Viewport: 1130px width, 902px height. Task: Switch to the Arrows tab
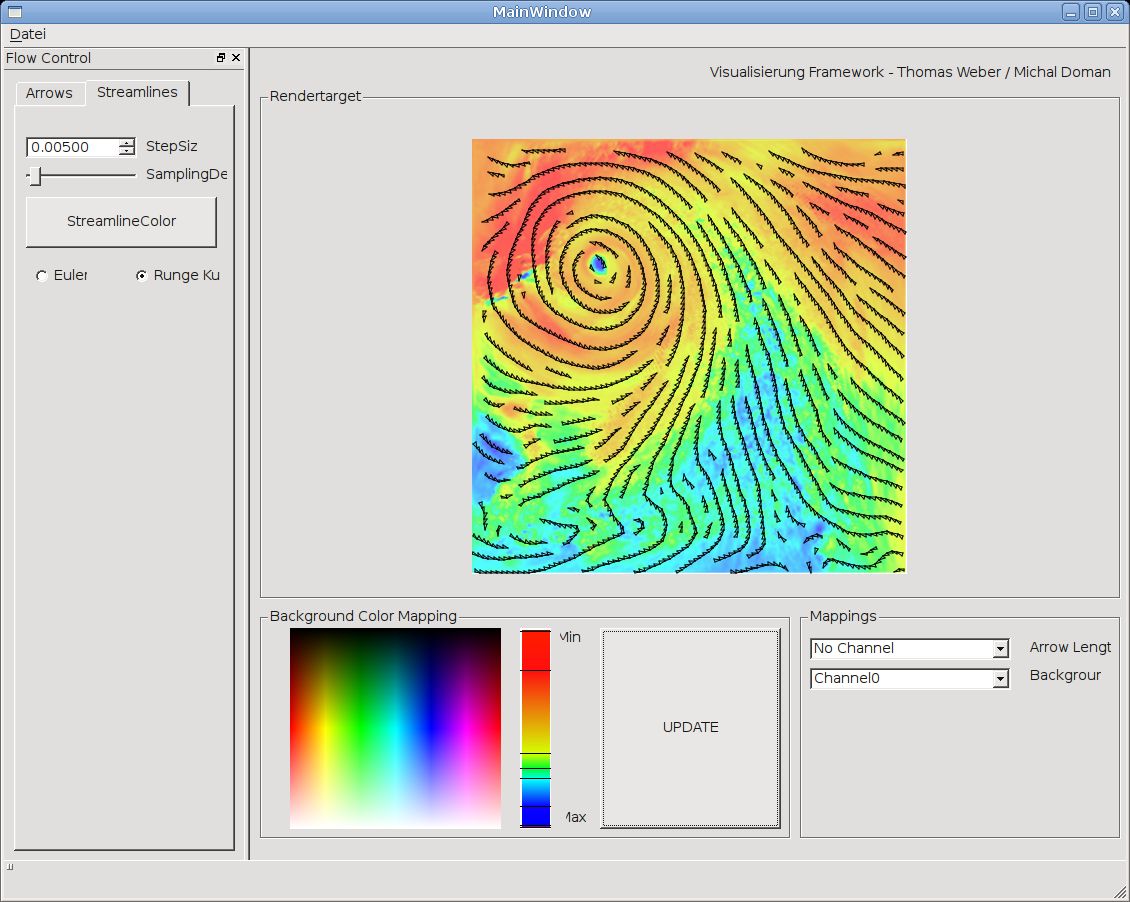[x=49, y=93]
